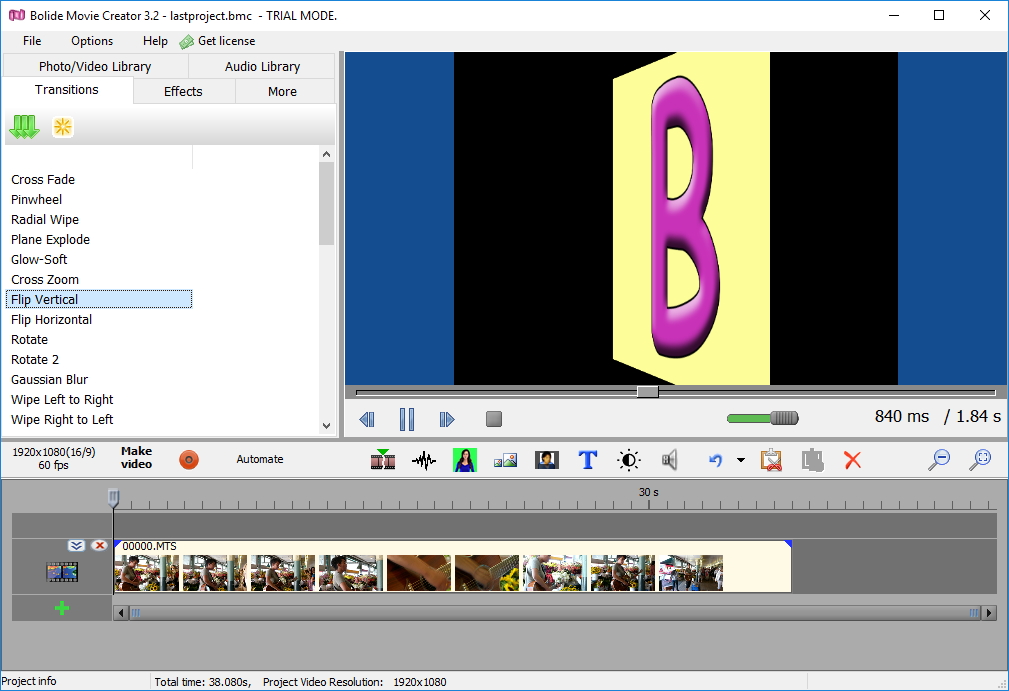Click the orange record button
The height and width of the screenshot is (691, 1009).
coord(189,459)
